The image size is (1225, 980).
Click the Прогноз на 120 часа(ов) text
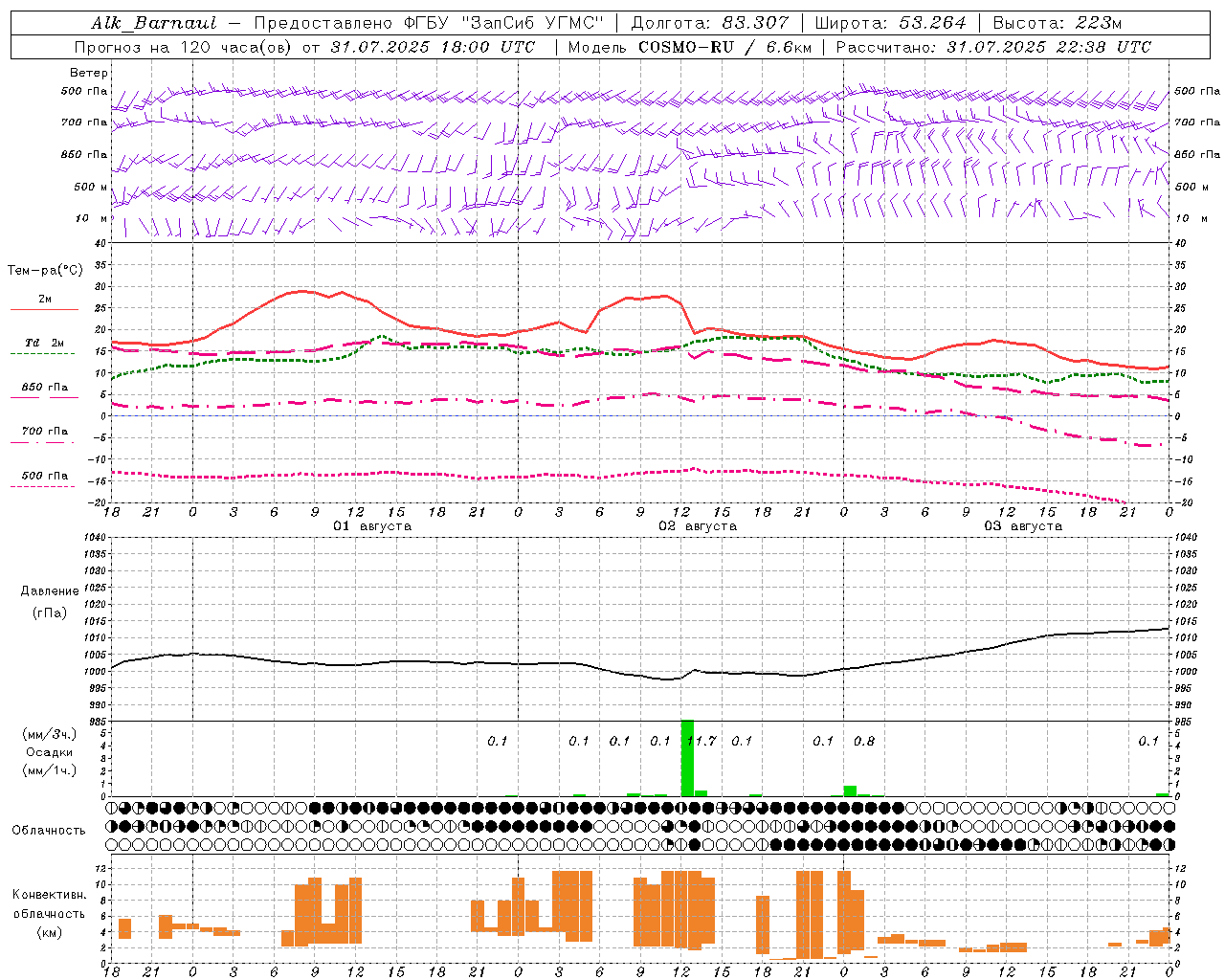pyautogui.click(x=184, y=47)
